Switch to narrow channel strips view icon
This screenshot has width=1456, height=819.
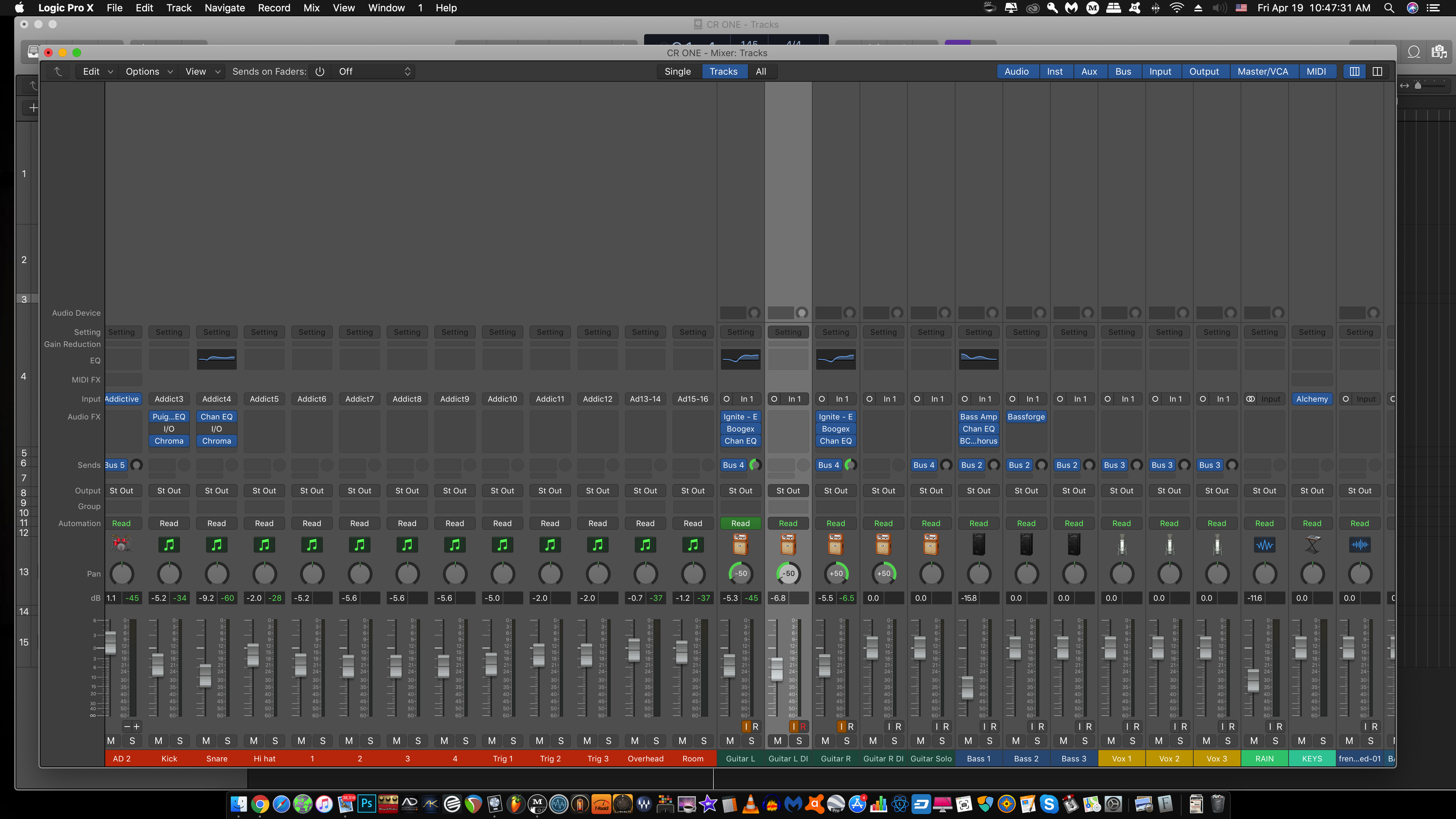click(1354, 71)
